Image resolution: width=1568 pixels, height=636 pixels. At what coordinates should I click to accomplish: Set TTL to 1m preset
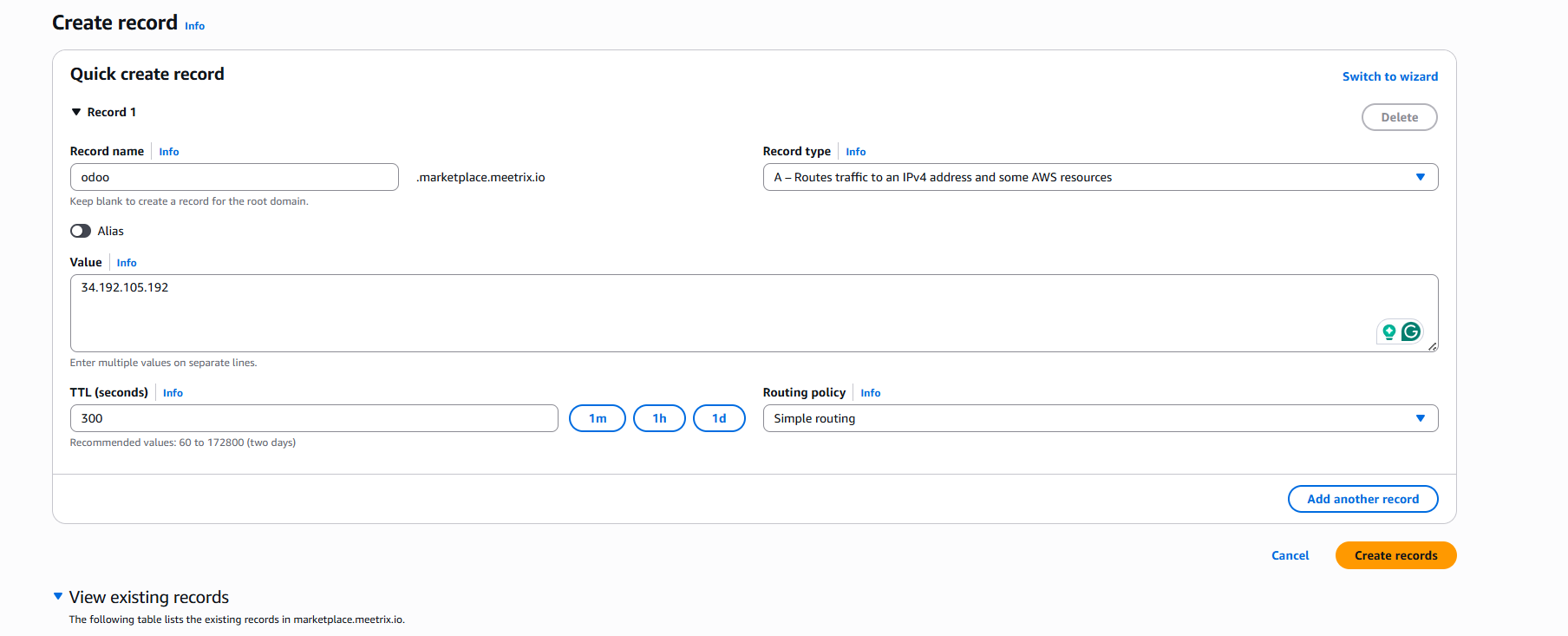(x=597, y=418)
